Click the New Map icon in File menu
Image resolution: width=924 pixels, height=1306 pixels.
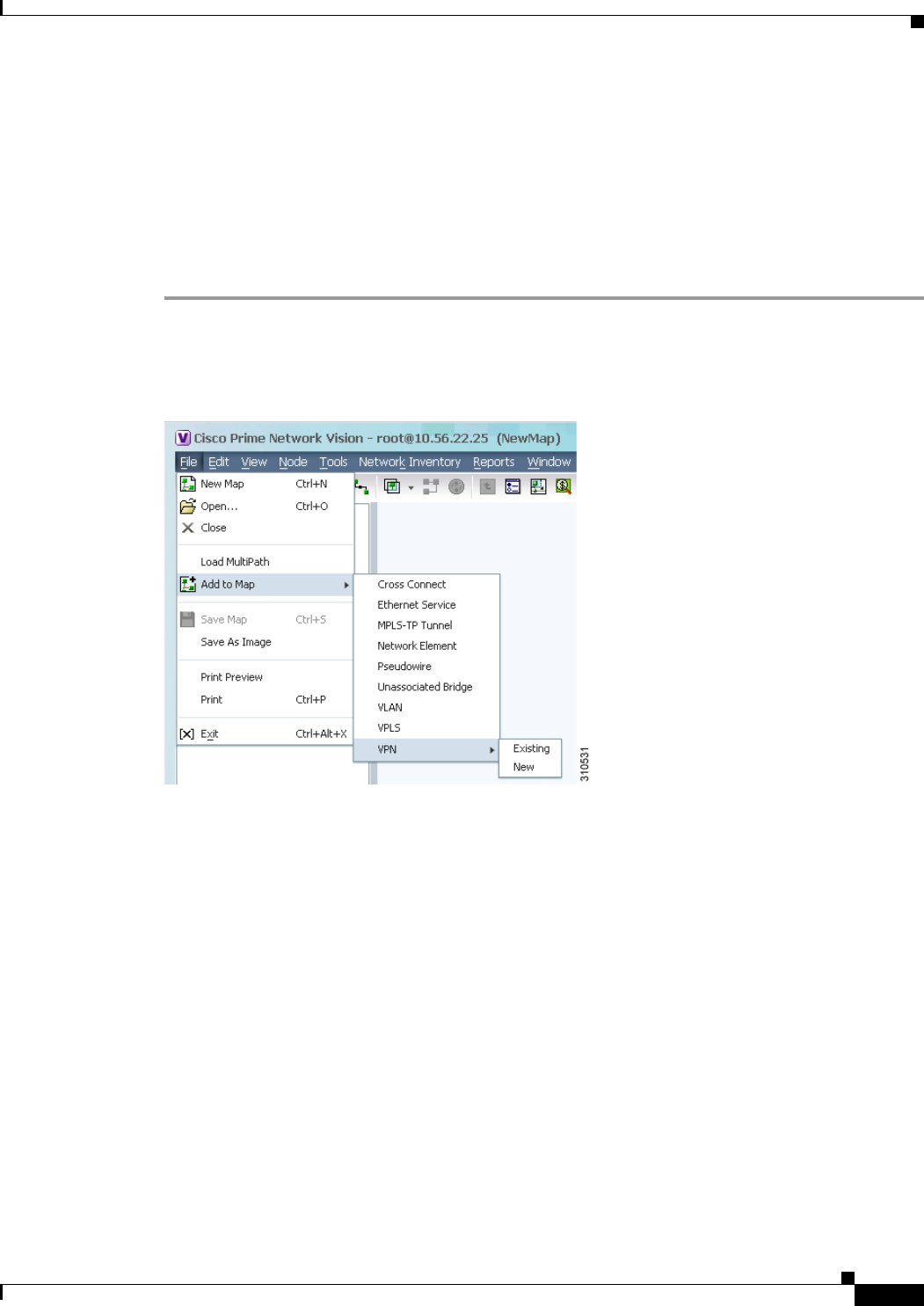(x=187, y=484)
